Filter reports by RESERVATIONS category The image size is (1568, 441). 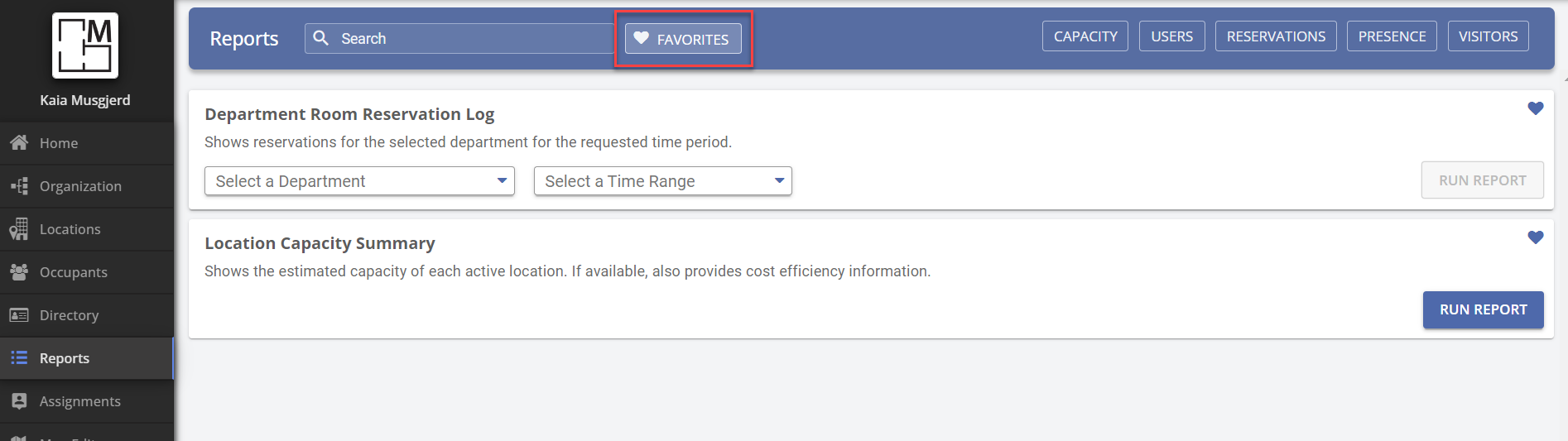coord(1276,36)
